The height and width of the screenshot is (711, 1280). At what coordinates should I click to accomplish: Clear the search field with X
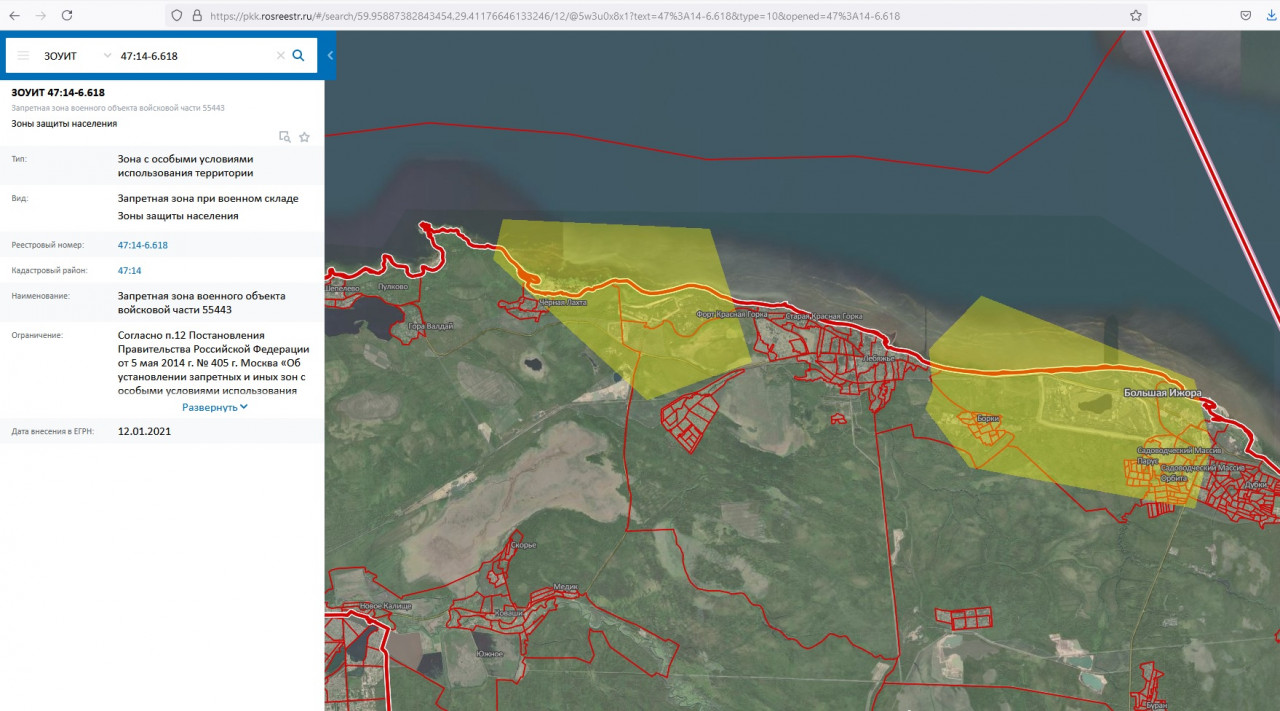[x=280, y=56]
